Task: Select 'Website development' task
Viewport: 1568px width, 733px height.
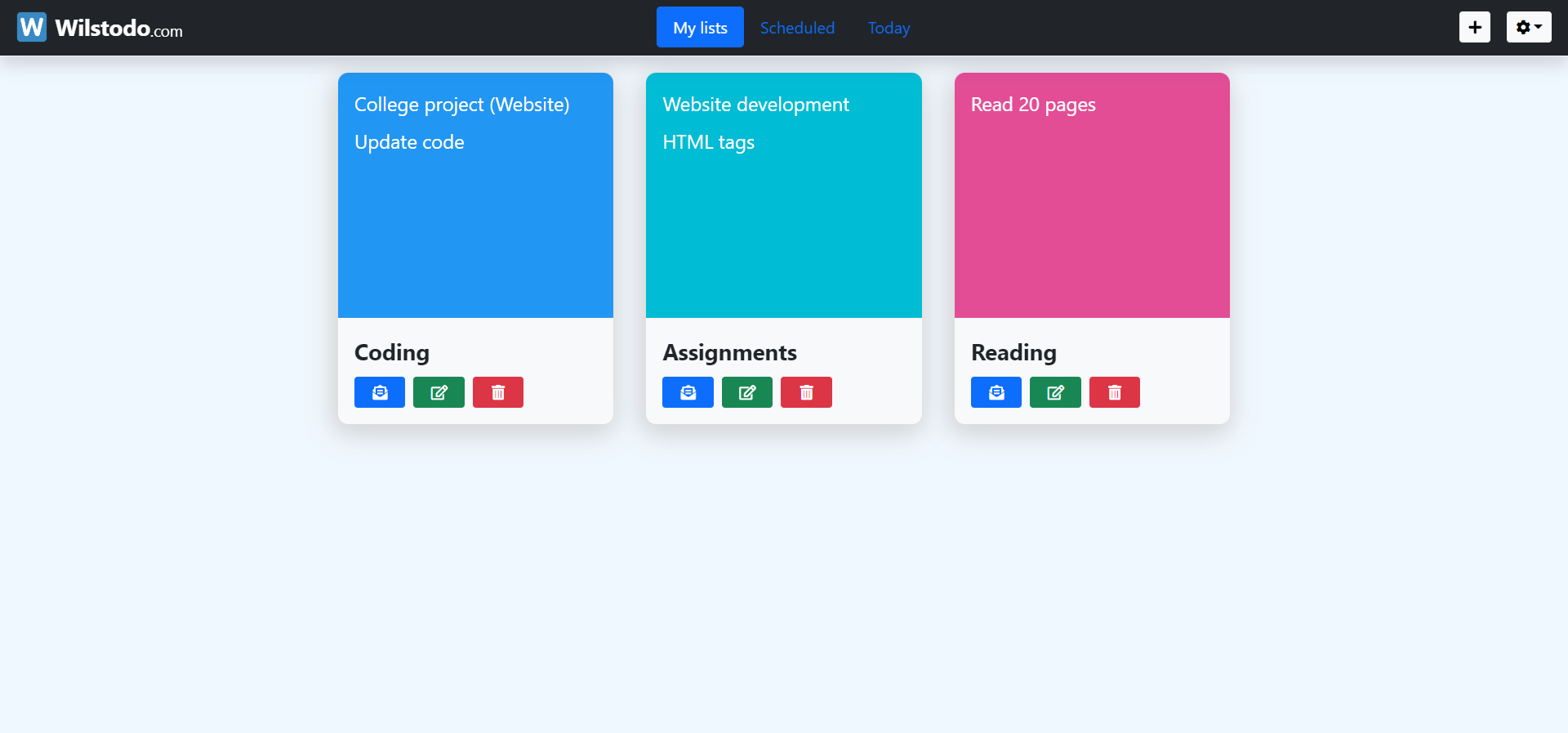Action: 755,105
